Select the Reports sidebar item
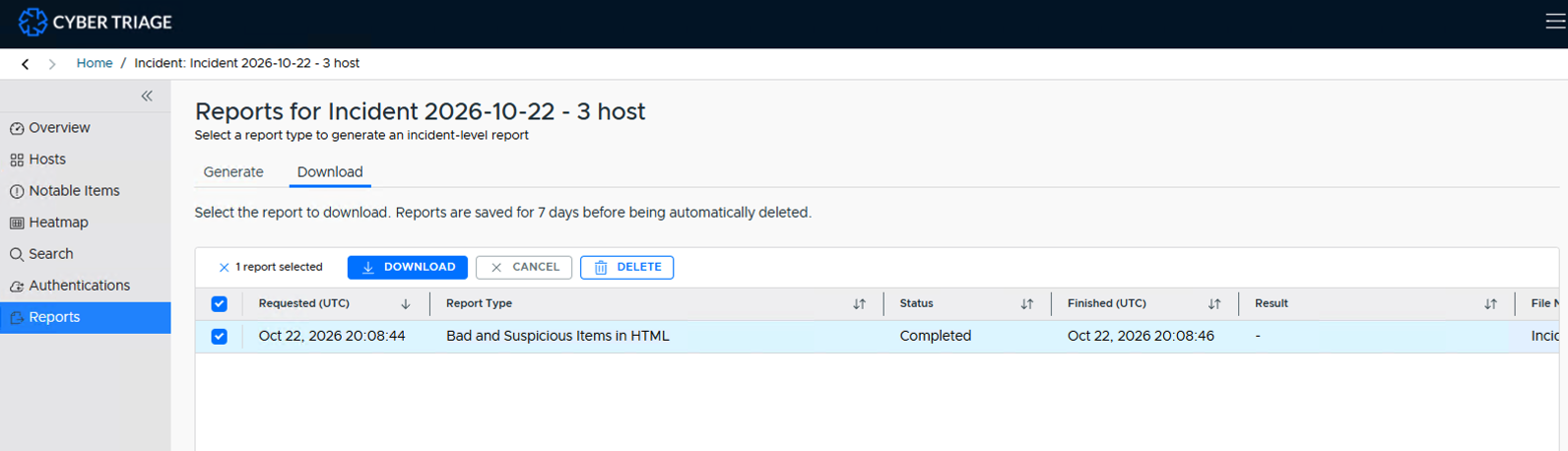 coord(85,317)
